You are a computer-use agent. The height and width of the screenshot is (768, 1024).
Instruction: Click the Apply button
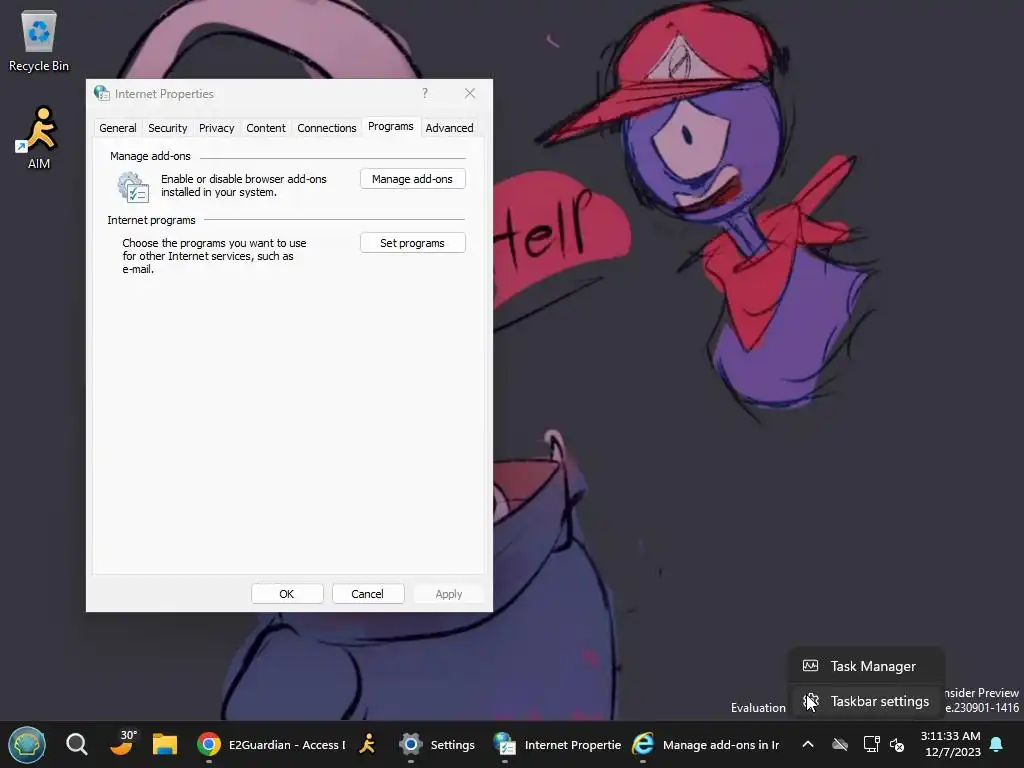tap(449, 594)
